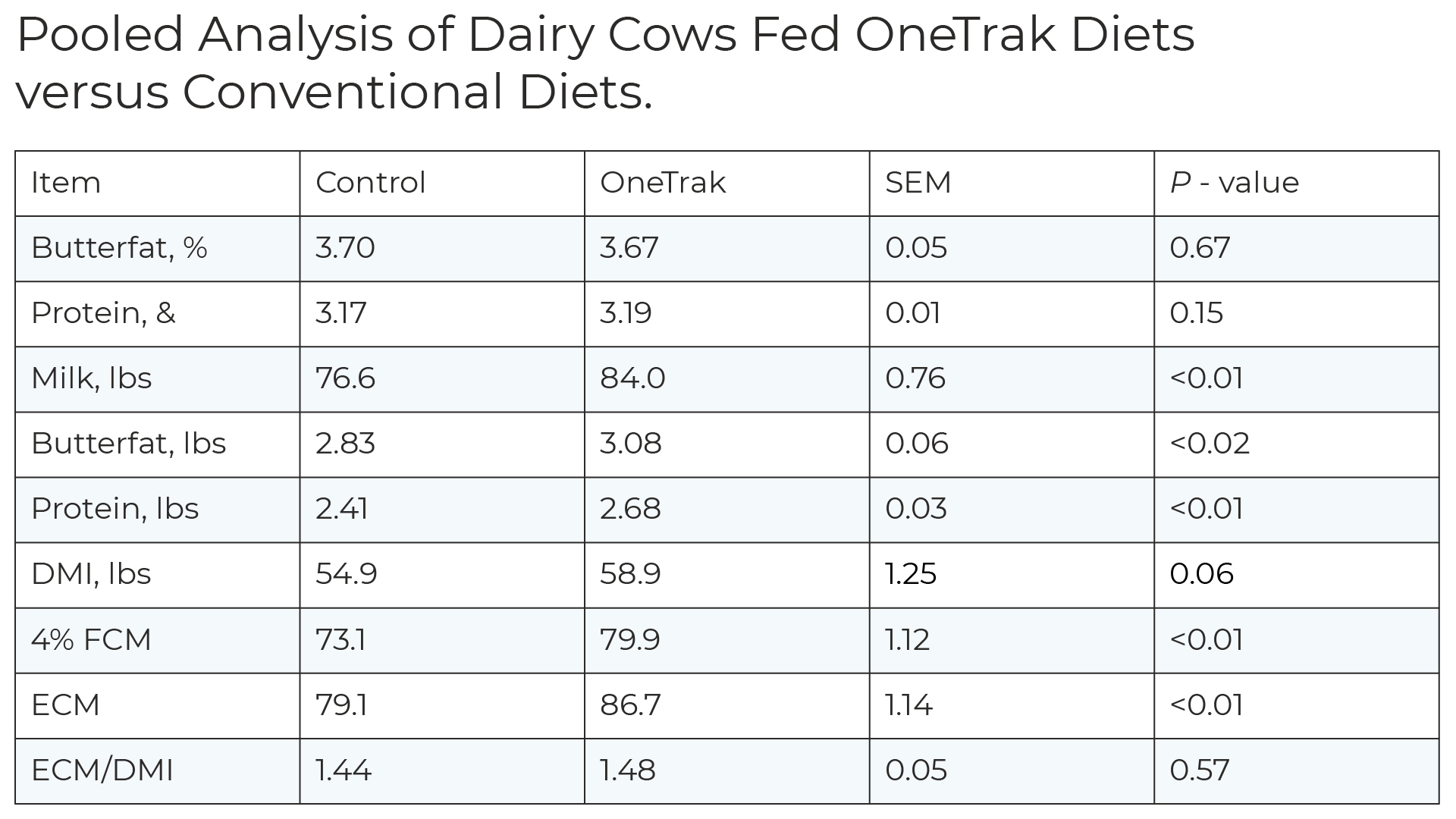
Task: Click the 'Milk, lbs' row label
Action: tap(92, 378)
